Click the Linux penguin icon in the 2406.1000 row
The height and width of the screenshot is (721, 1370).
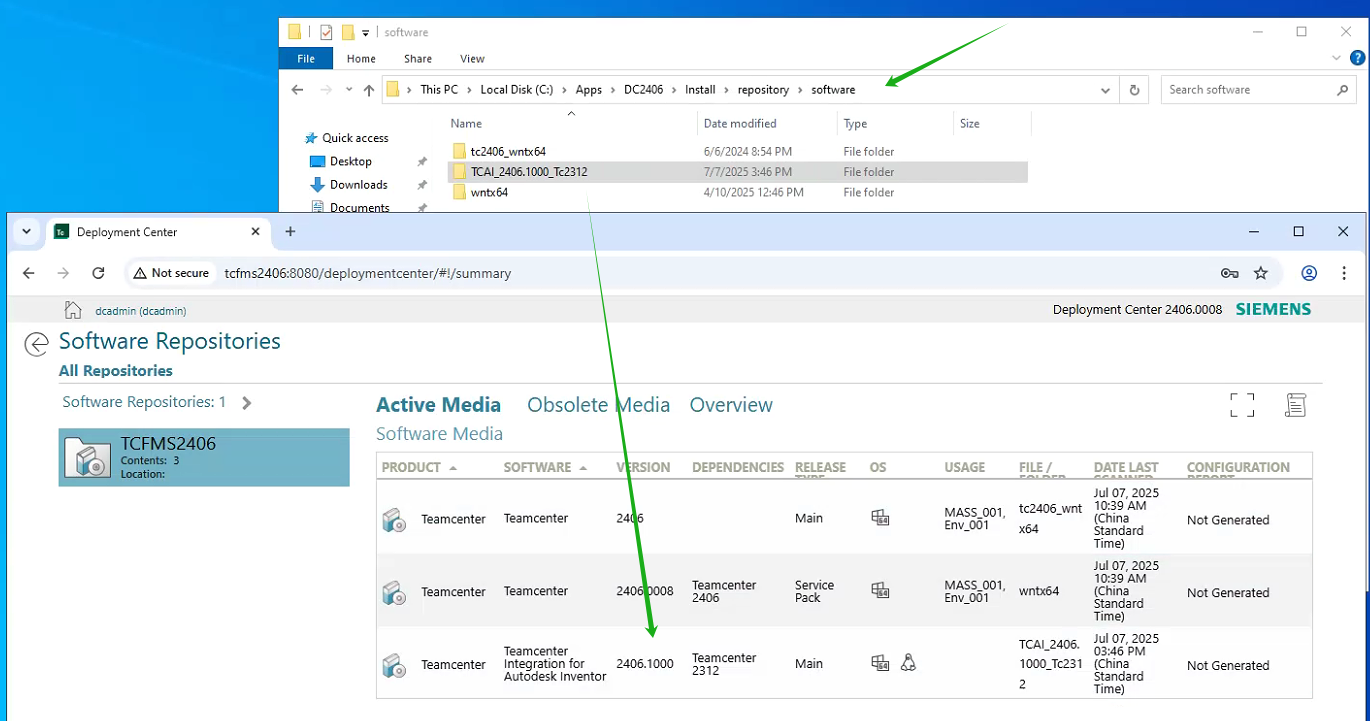(x=908, y=662)
